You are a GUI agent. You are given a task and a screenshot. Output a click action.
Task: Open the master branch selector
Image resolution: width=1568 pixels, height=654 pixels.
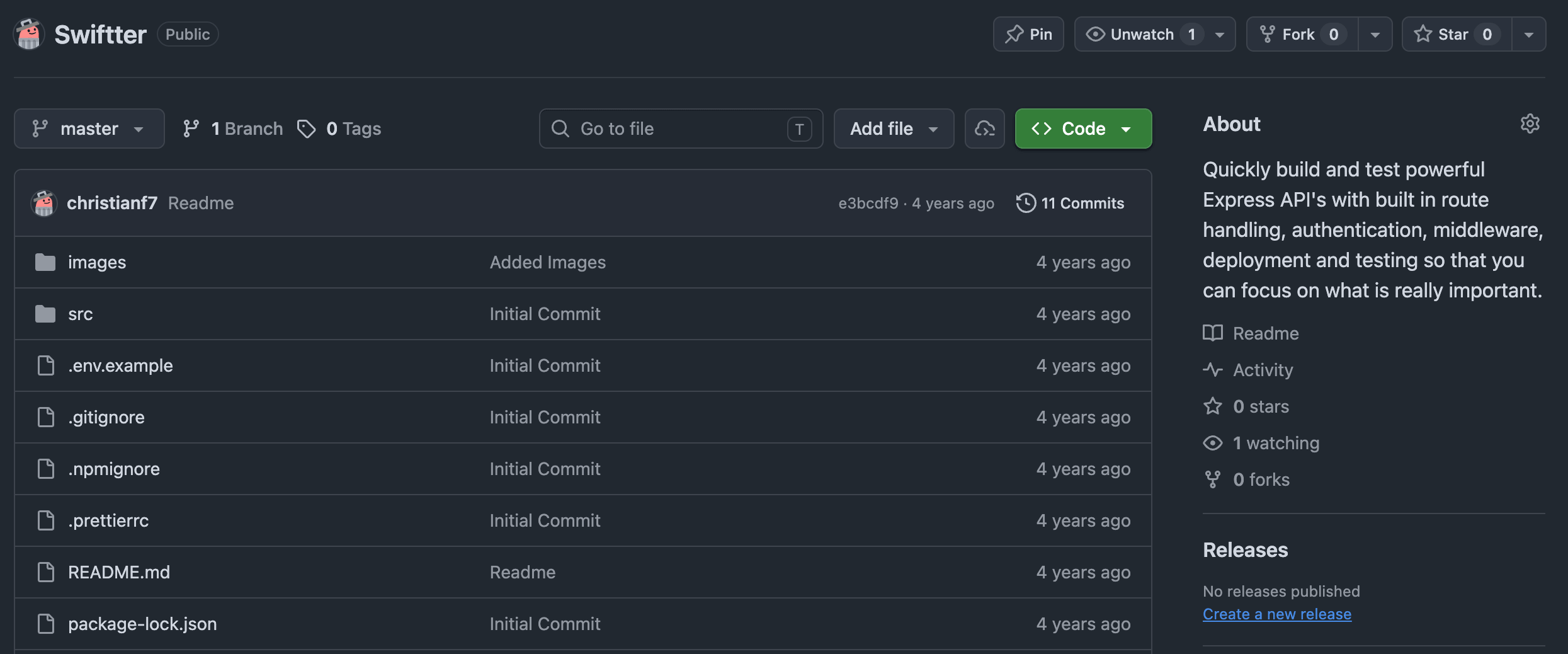89,129
